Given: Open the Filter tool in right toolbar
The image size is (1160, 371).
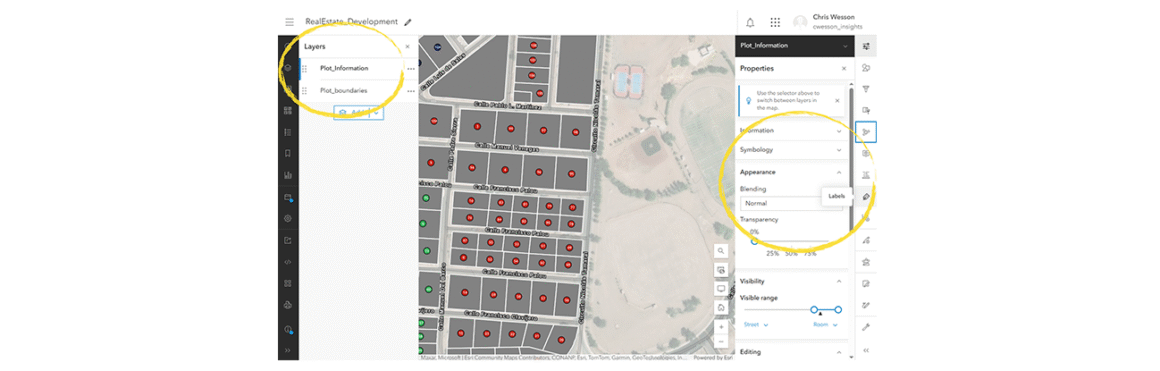Looking at the screenshot, I should [866, 89].
